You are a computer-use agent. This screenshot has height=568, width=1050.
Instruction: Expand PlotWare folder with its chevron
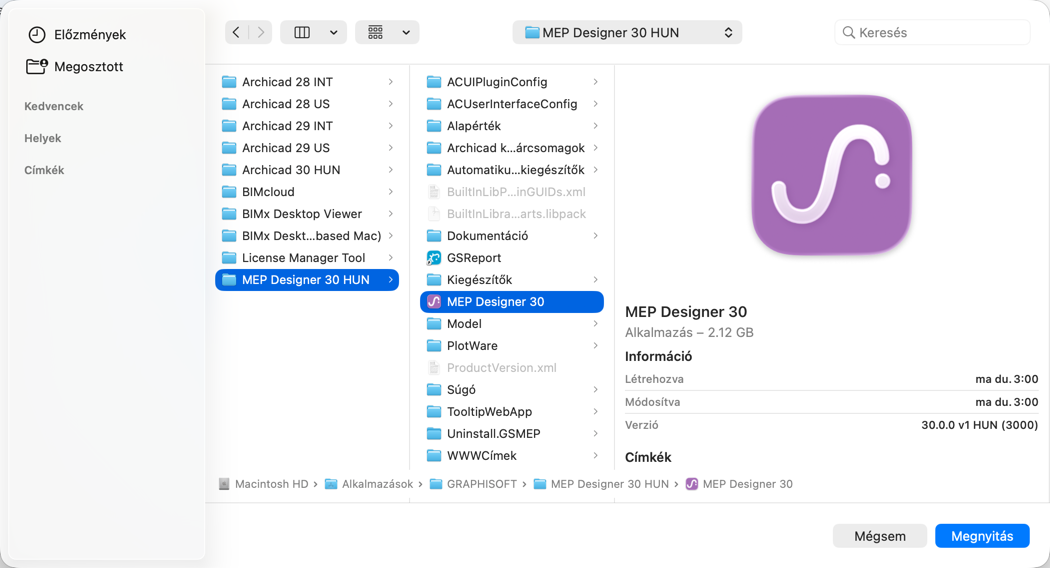pyautogui.click(x=595, y=346)
